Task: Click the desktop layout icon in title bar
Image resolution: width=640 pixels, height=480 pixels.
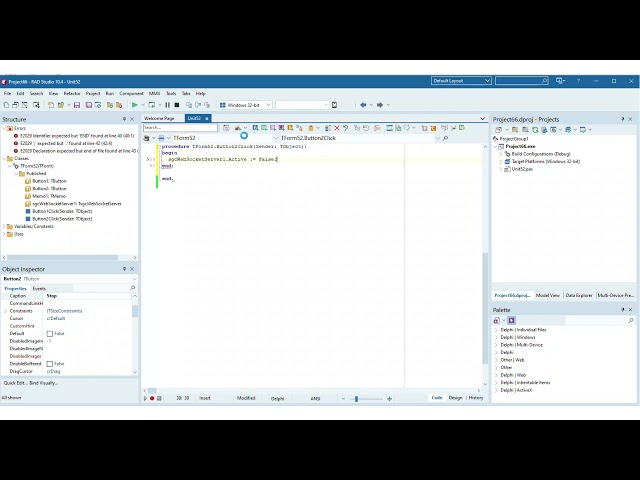Action: click(x=560, y=81)
